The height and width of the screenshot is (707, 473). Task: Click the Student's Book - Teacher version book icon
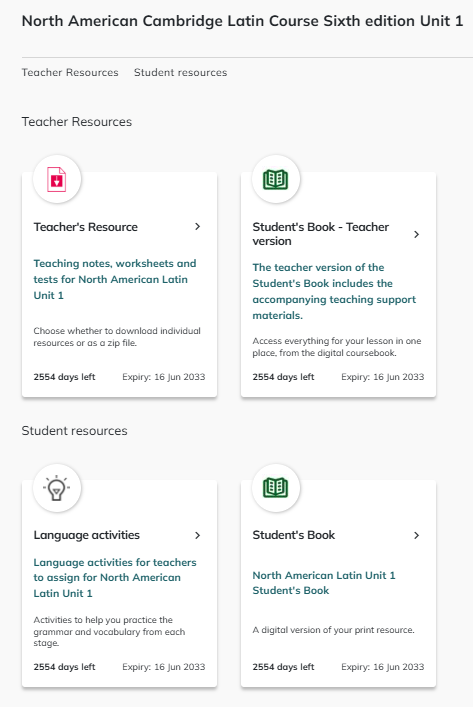tap(276, 179)
